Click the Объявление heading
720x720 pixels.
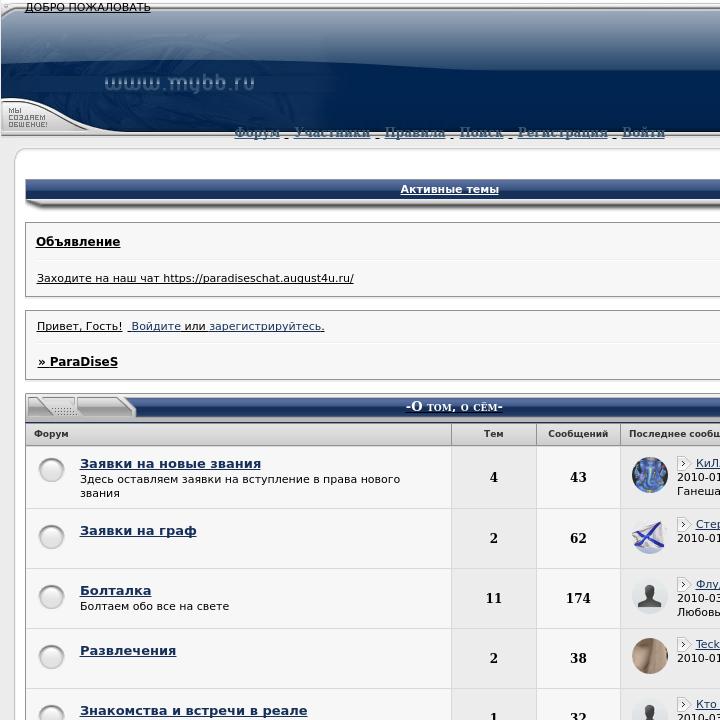coord(78,242)
